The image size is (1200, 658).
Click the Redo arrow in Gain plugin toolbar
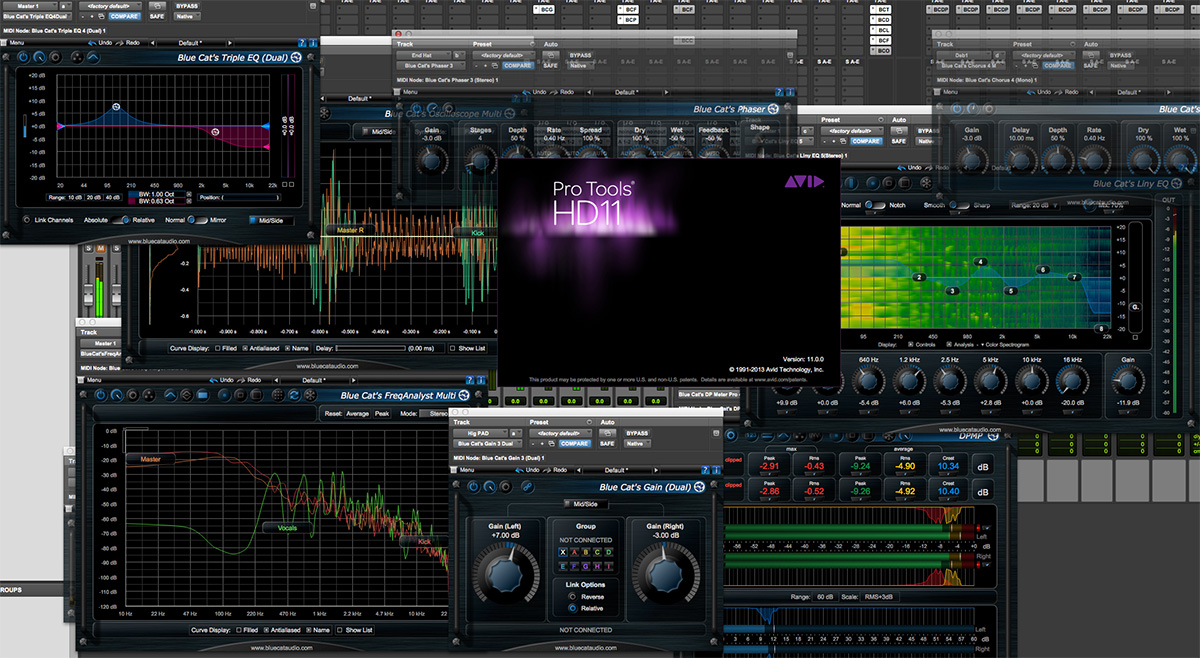549,470
